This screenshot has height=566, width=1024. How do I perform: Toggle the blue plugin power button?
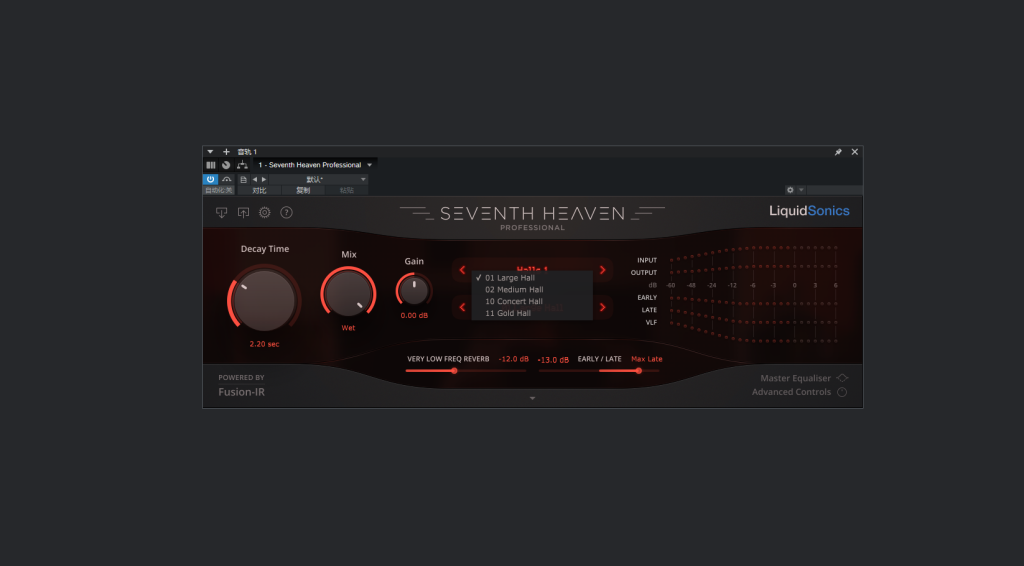click(210, 179)
